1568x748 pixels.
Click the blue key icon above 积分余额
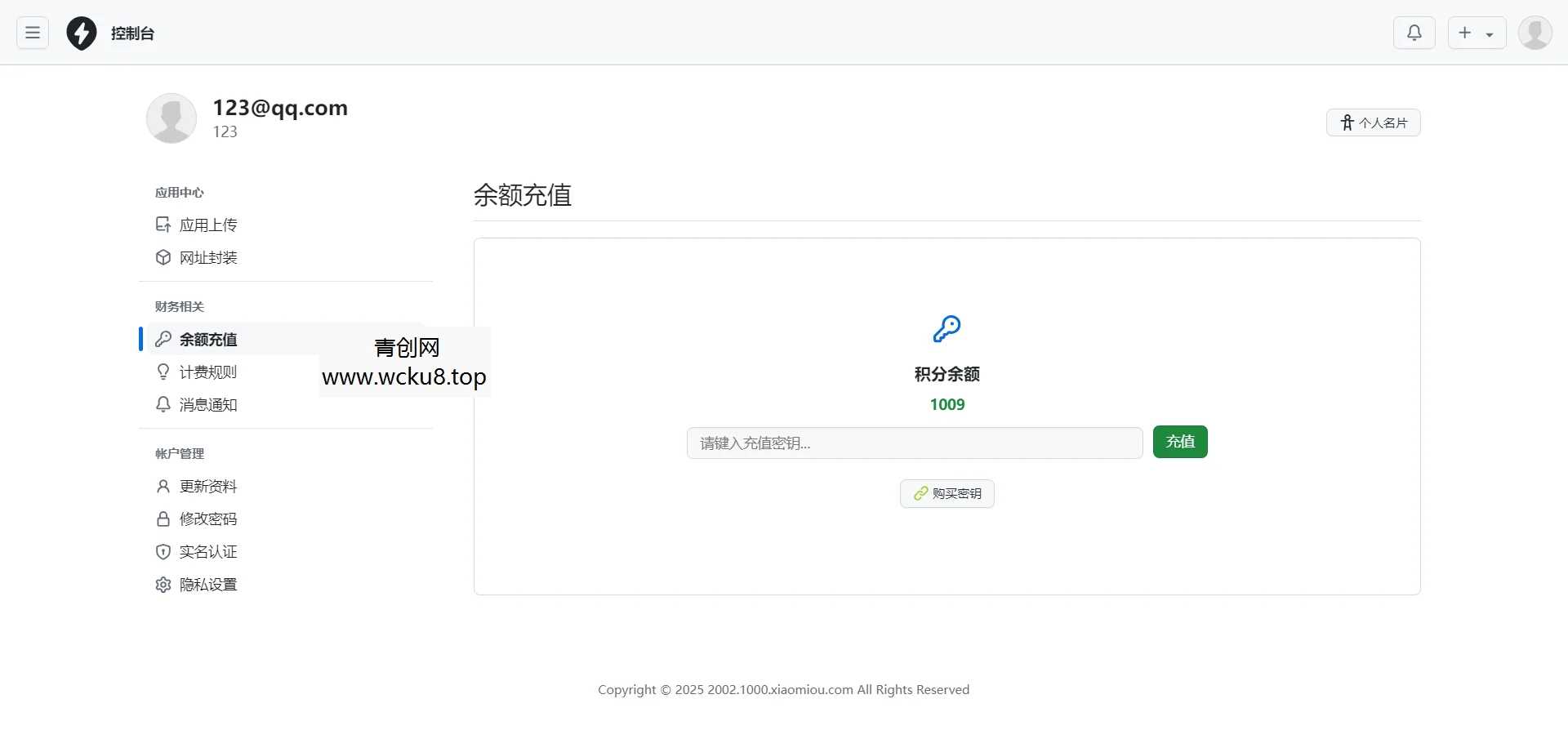(947, 329)
